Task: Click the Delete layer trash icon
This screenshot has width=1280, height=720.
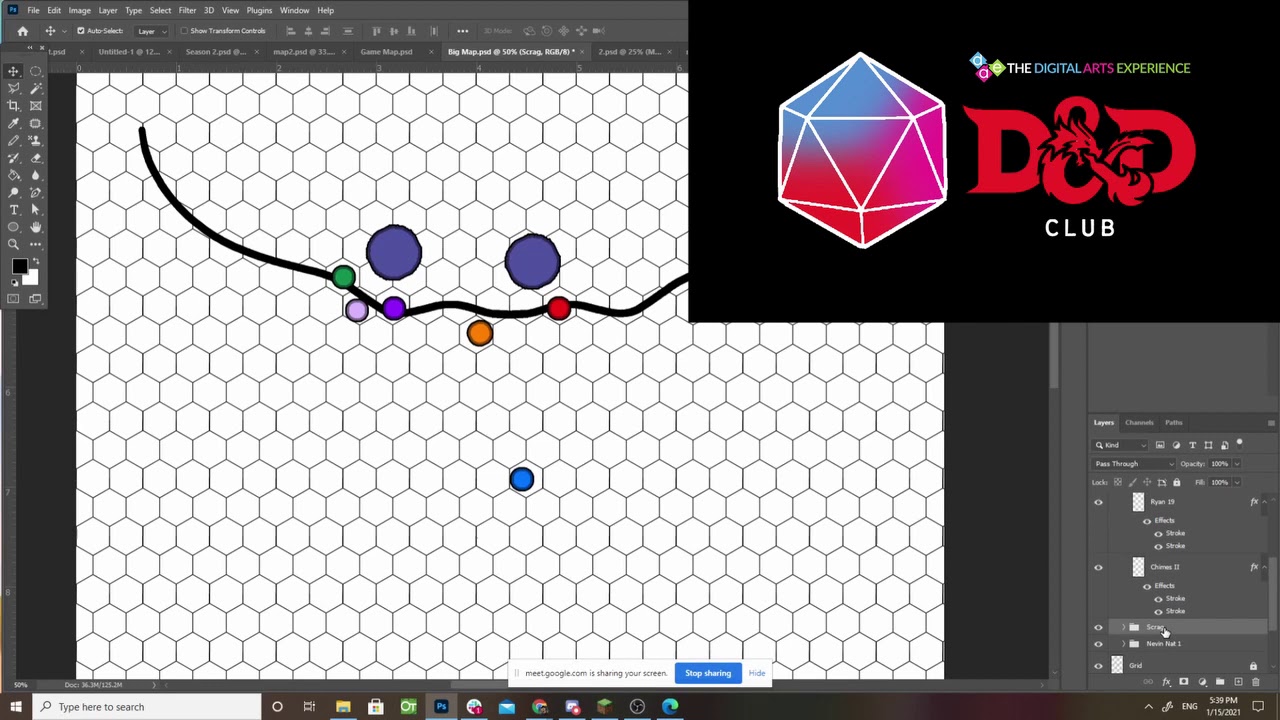Action: pyautogui.click(x=1256, y=682)
